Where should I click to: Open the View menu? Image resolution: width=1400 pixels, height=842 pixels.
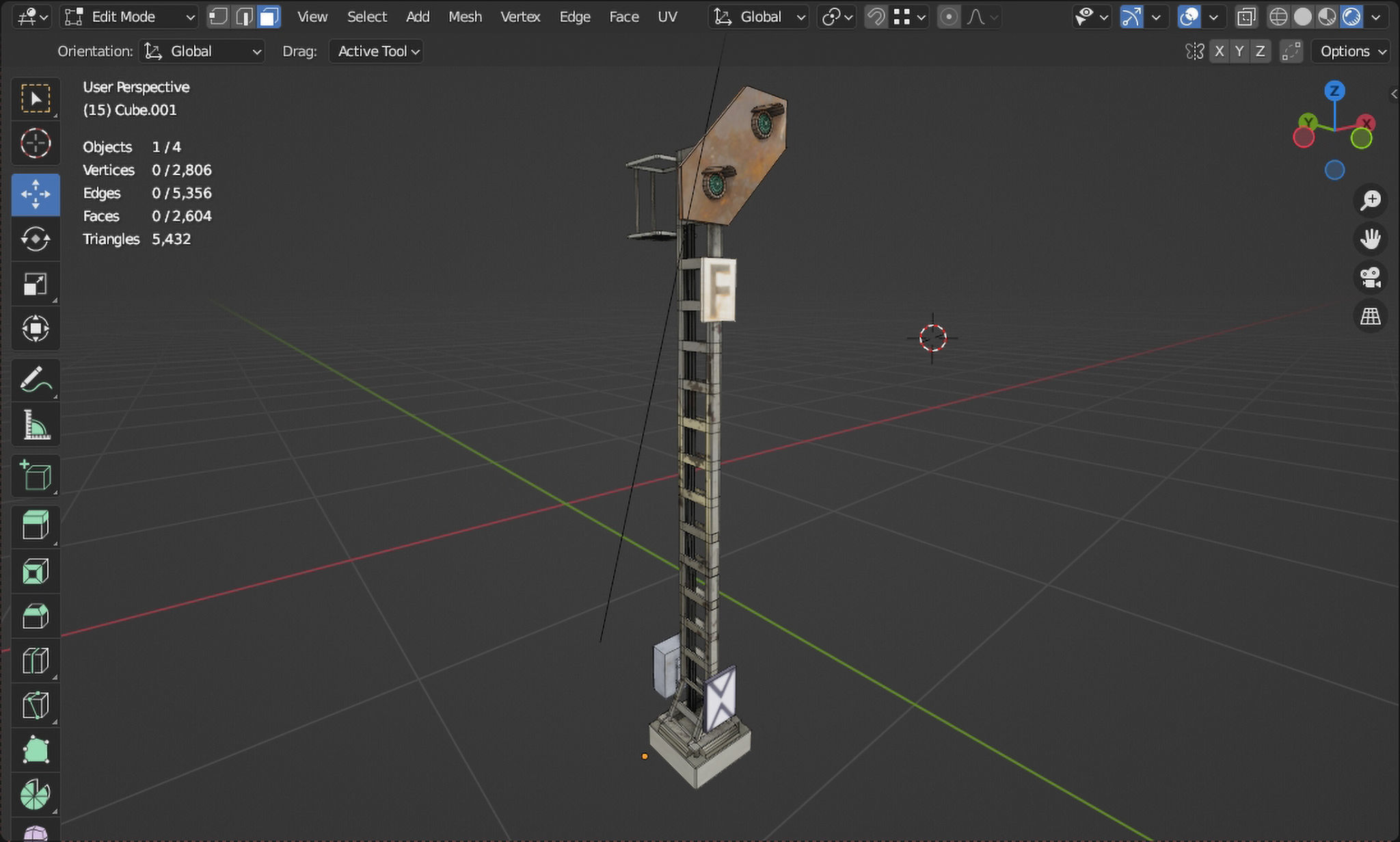(x=312, y=16)
